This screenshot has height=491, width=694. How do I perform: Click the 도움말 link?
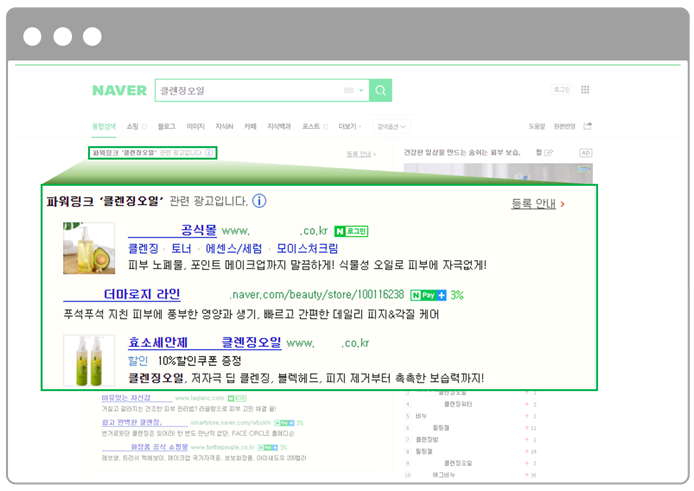536,127
